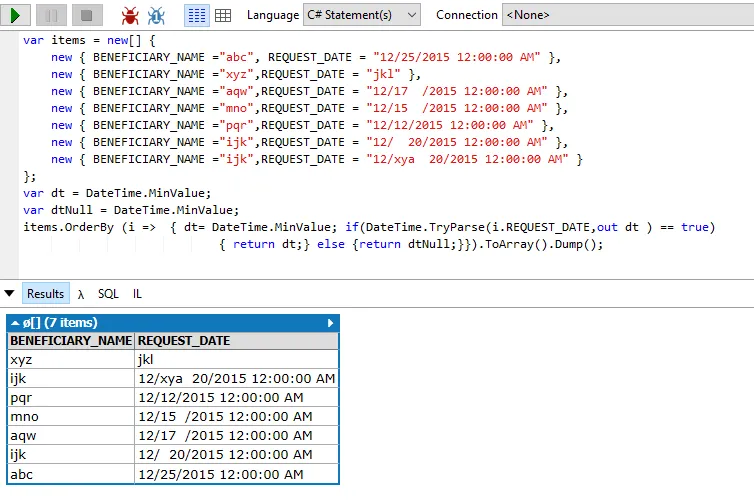This screenshot has height=501, width=754.
Task: Click the items.OrderBy call in editor
Action: pos(68,227)
